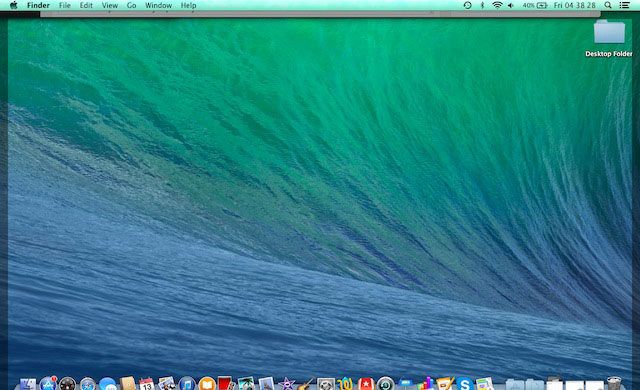Launch iTunes from the dock
The height and width of the screenshot is (390, 640).
point(187,384)
